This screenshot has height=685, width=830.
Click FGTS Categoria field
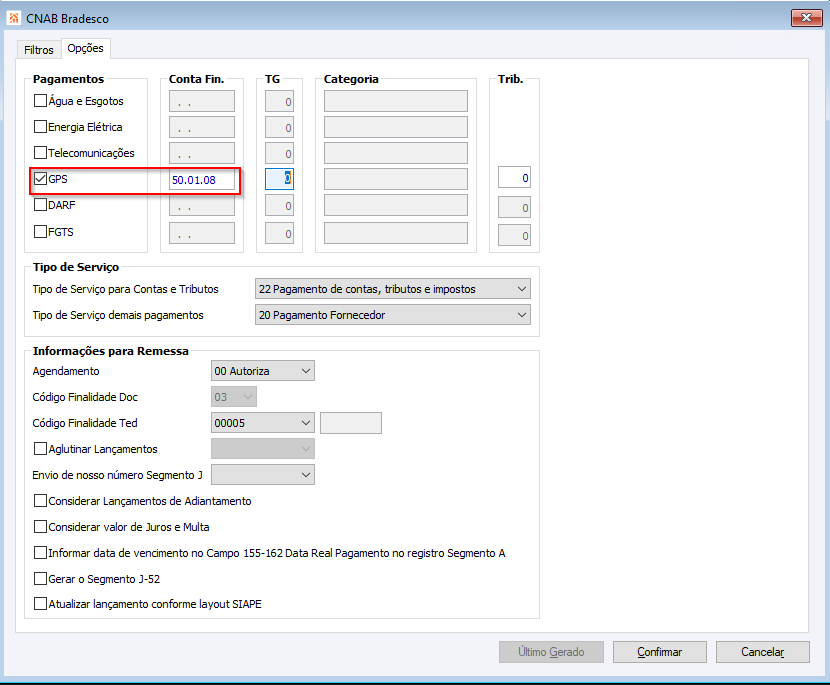point(396,233)
